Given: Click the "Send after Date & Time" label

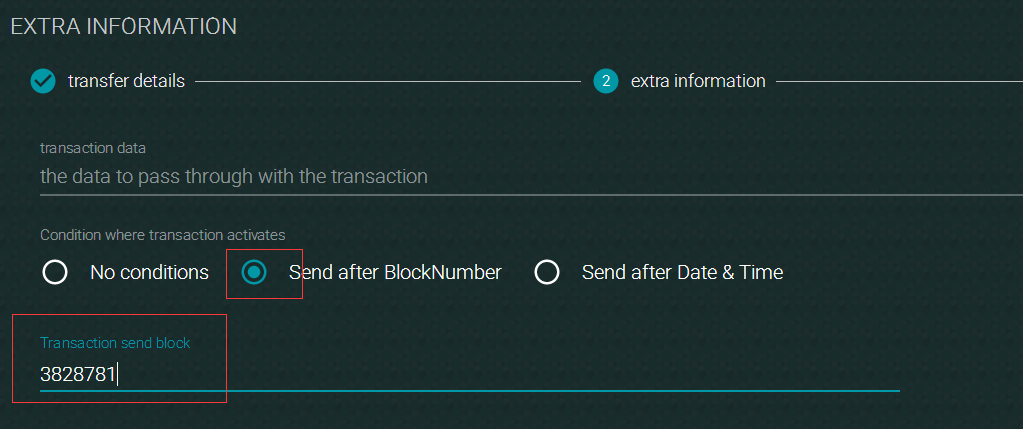Looking at the screenshot, I should (682, 273).
